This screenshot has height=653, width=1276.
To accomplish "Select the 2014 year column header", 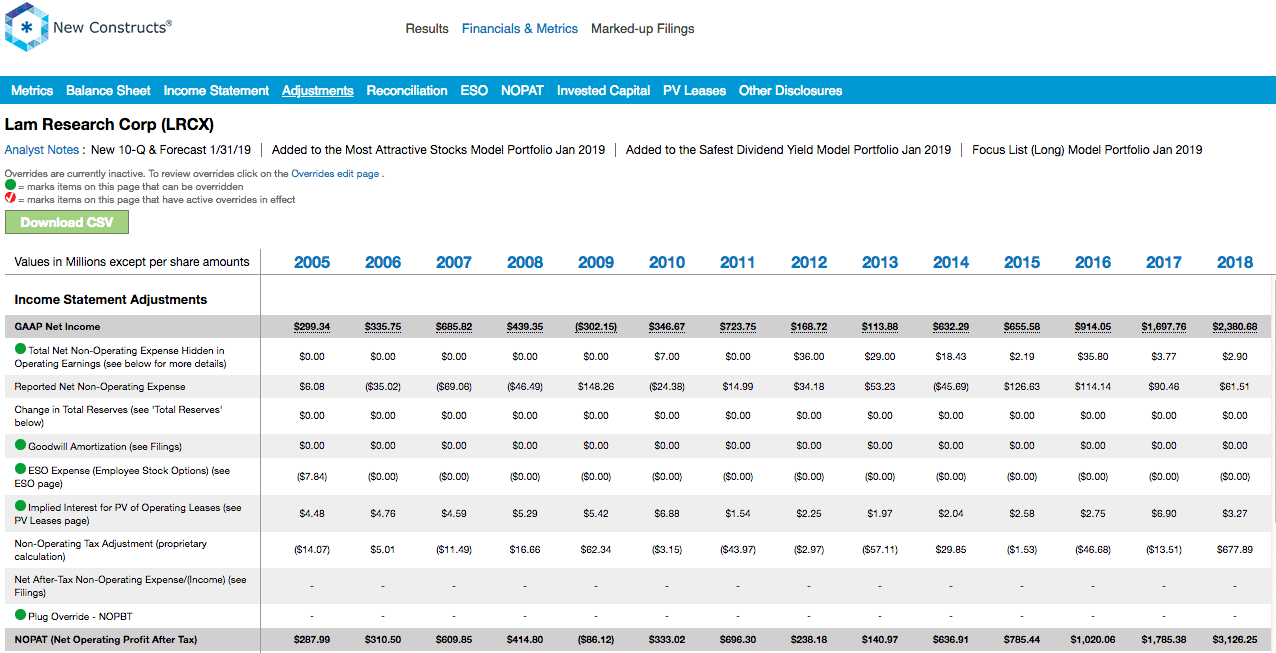I will 951,262.
